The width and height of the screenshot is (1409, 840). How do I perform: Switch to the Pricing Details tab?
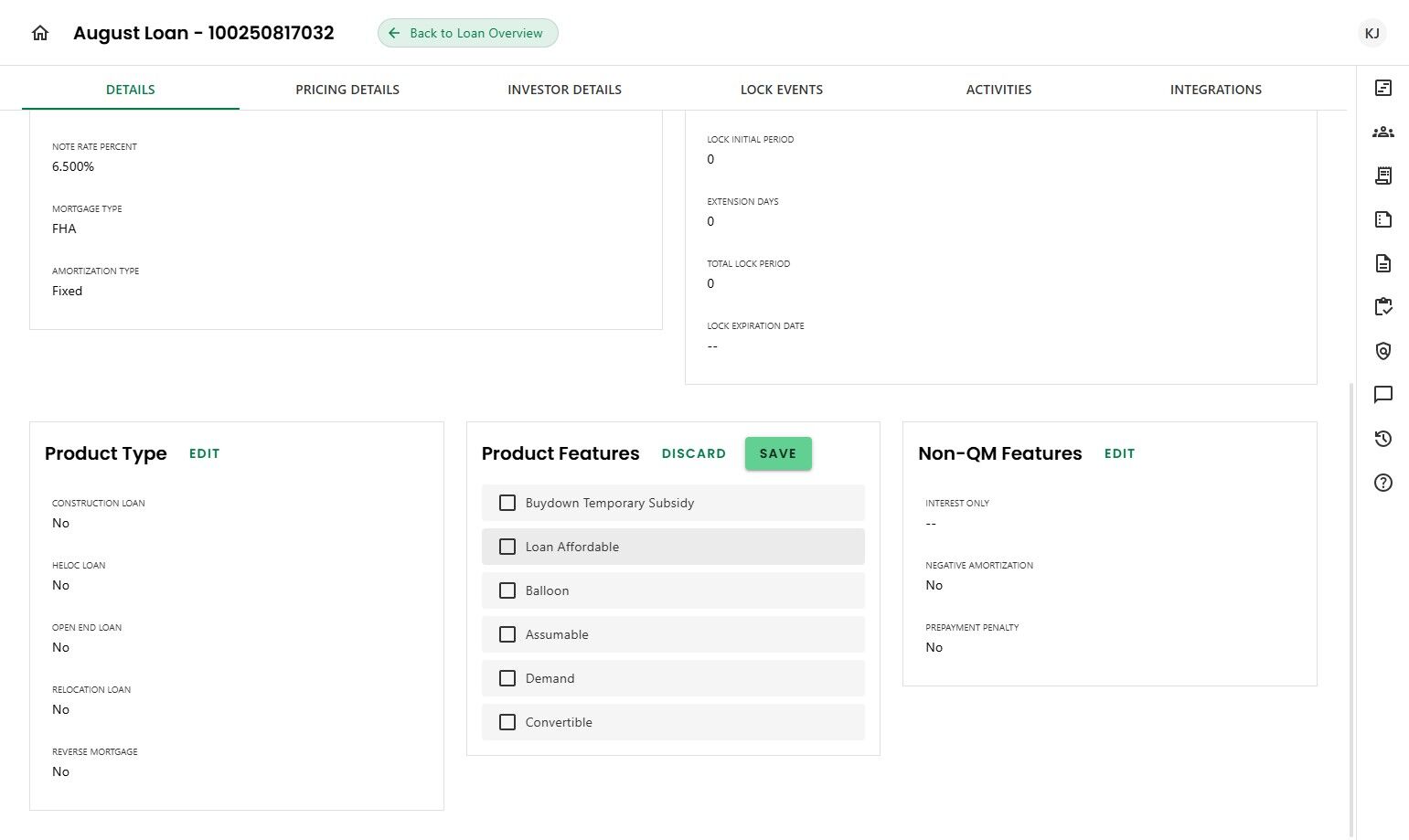pos(347,90)
